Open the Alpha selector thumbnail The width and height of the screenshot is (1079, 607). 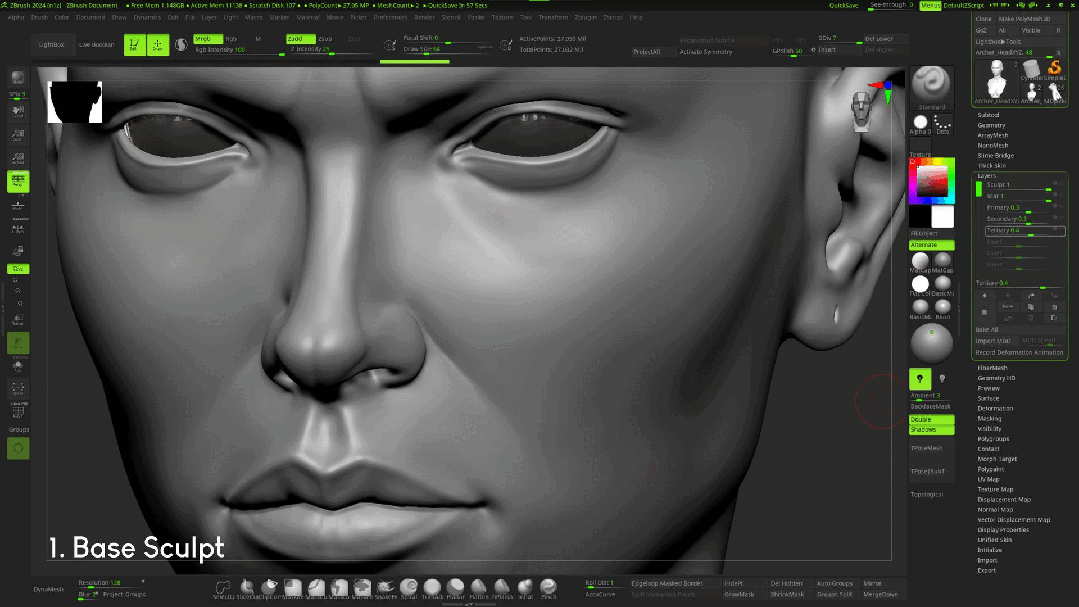(x=920, y=125)
